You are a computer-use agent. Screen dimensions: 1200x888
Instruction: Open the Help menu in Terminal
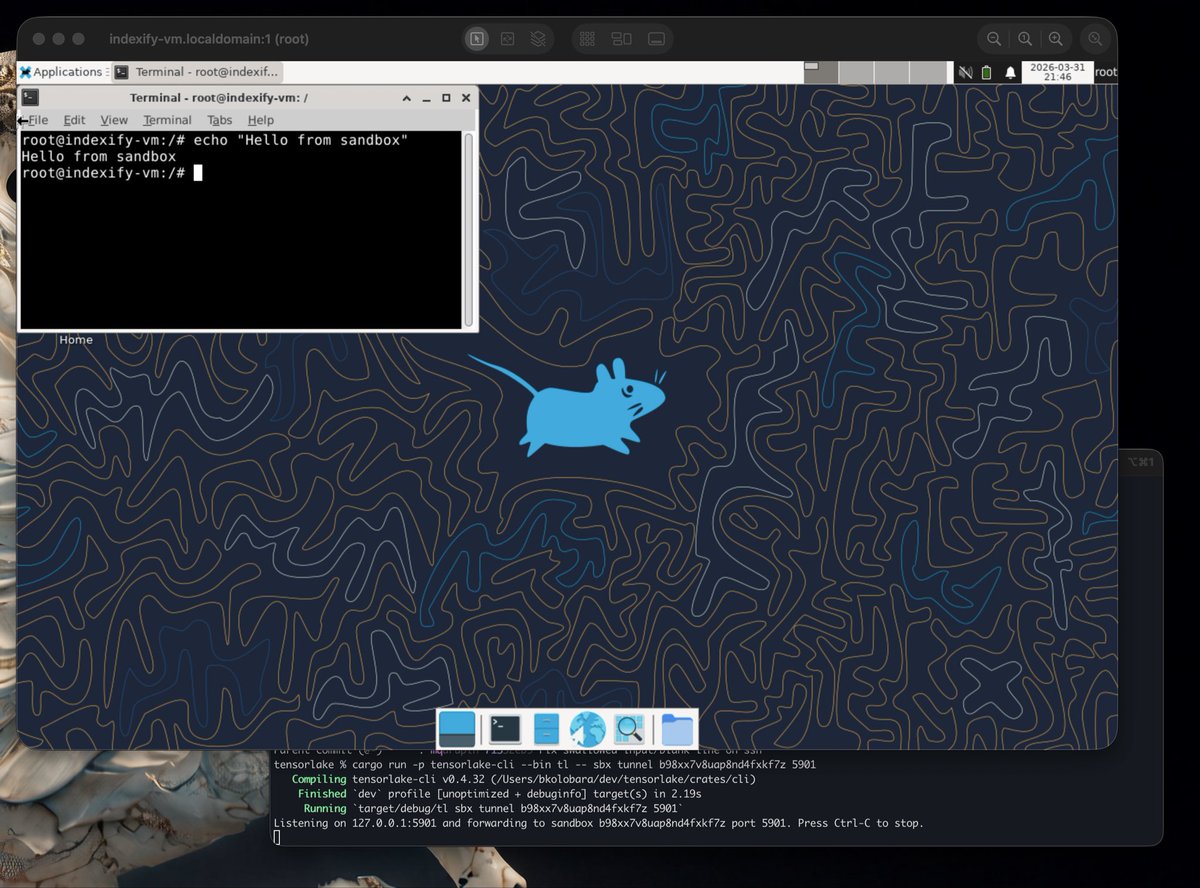pyautogui.click(x=260, y=120)
